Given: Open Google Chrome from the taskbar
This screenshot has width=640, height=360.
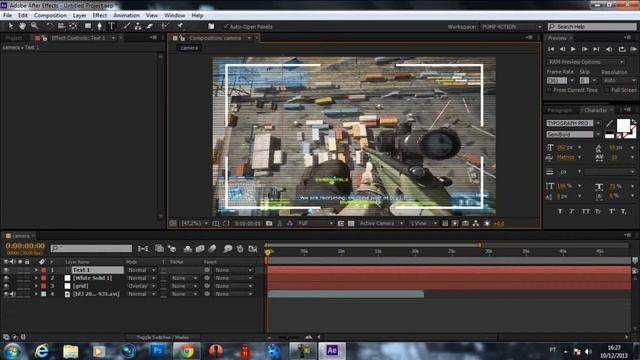Looking at the screenshot, I should click(x=187, y=351).
